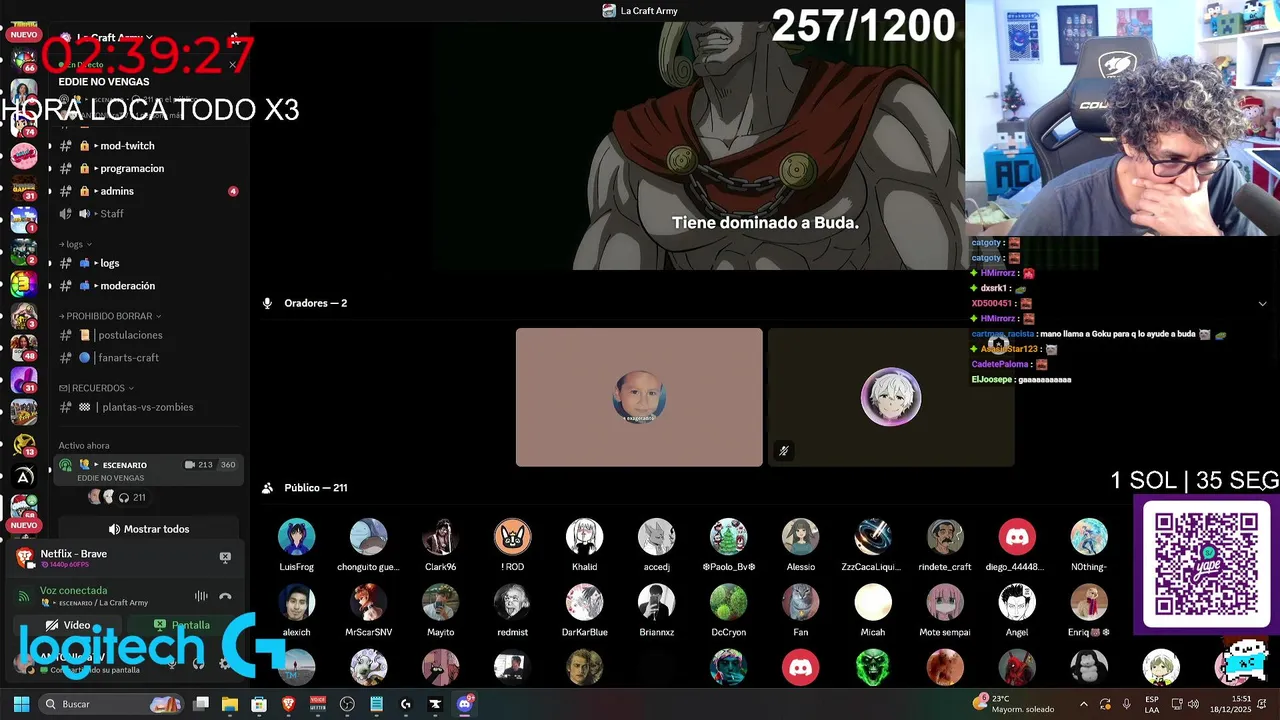Click the Oradores — 2 header
Image resolution: width=1280 pixels, height=720 pixels.
315,303
